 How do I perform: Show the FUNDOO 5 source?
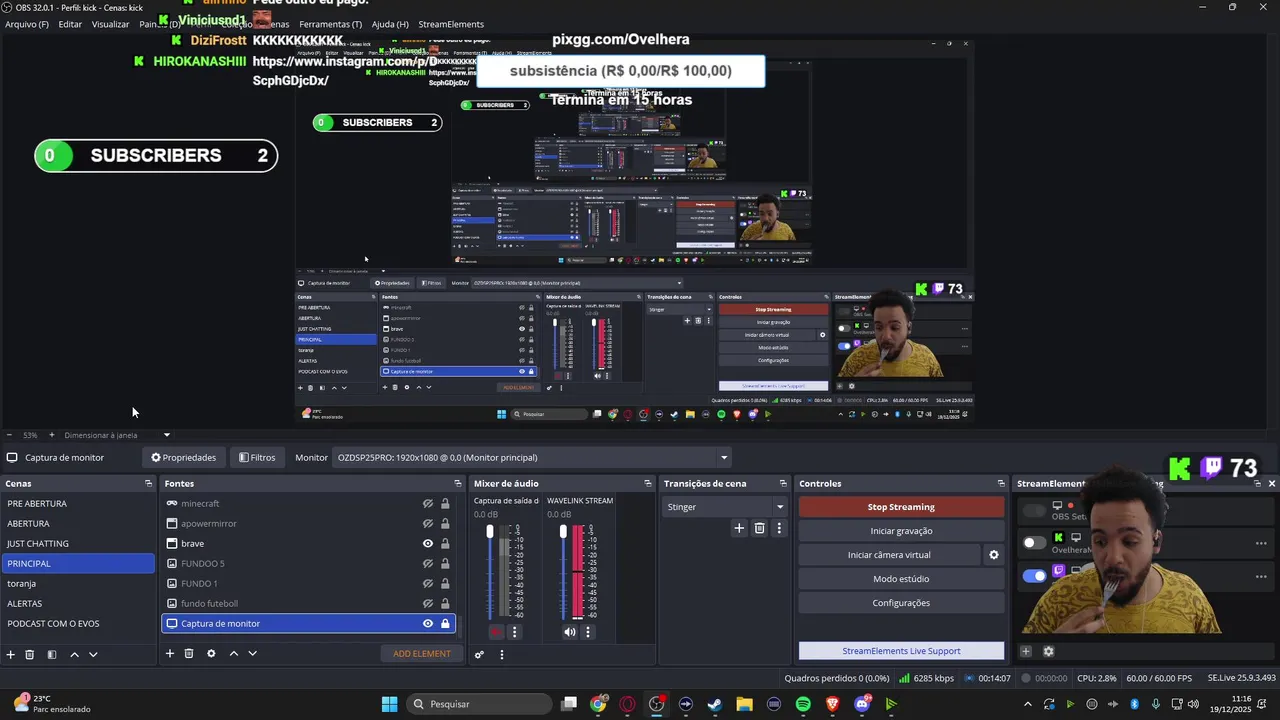click(x=427, y=564)
